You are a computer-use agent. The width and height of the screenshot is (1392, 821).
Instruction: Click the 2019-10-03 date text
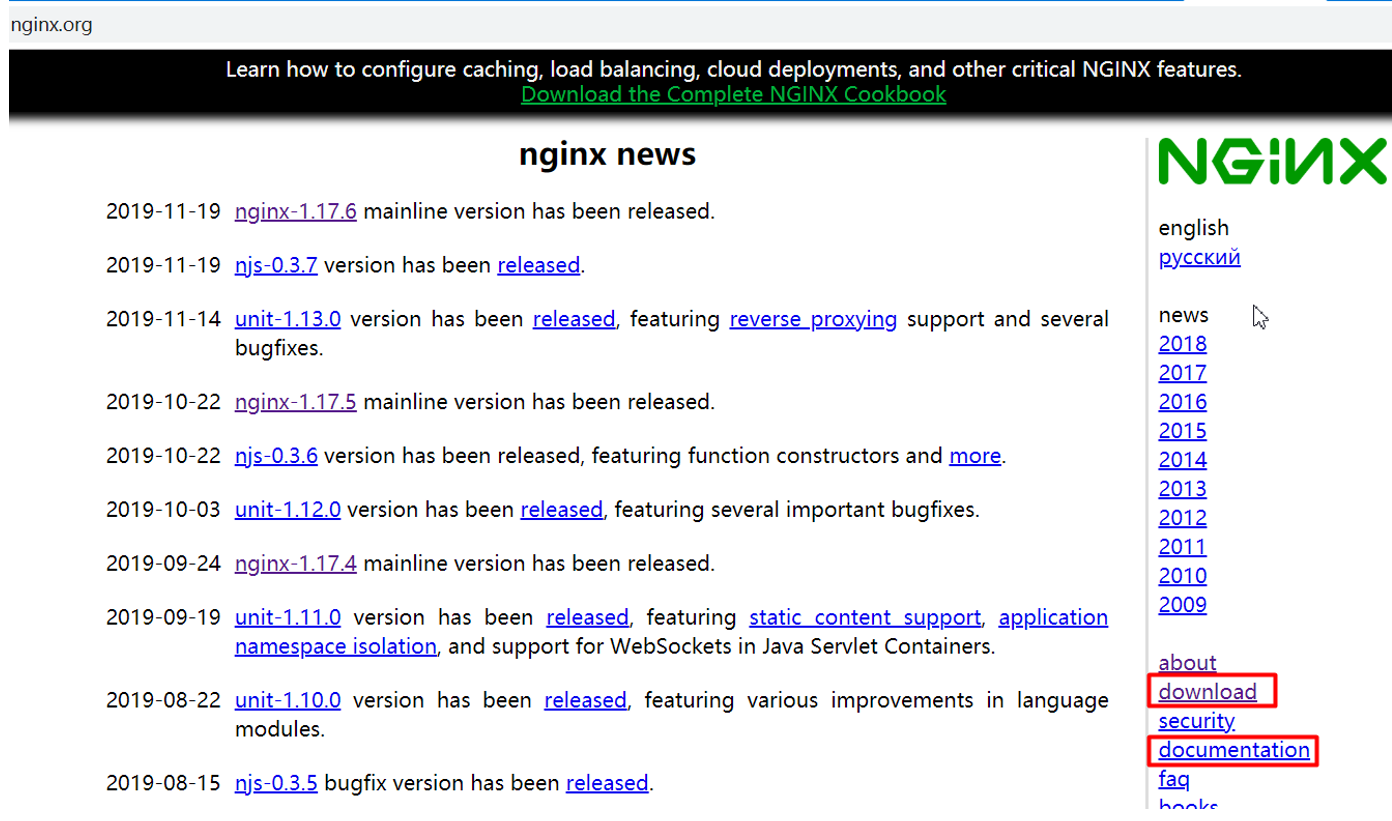(163, 509)
